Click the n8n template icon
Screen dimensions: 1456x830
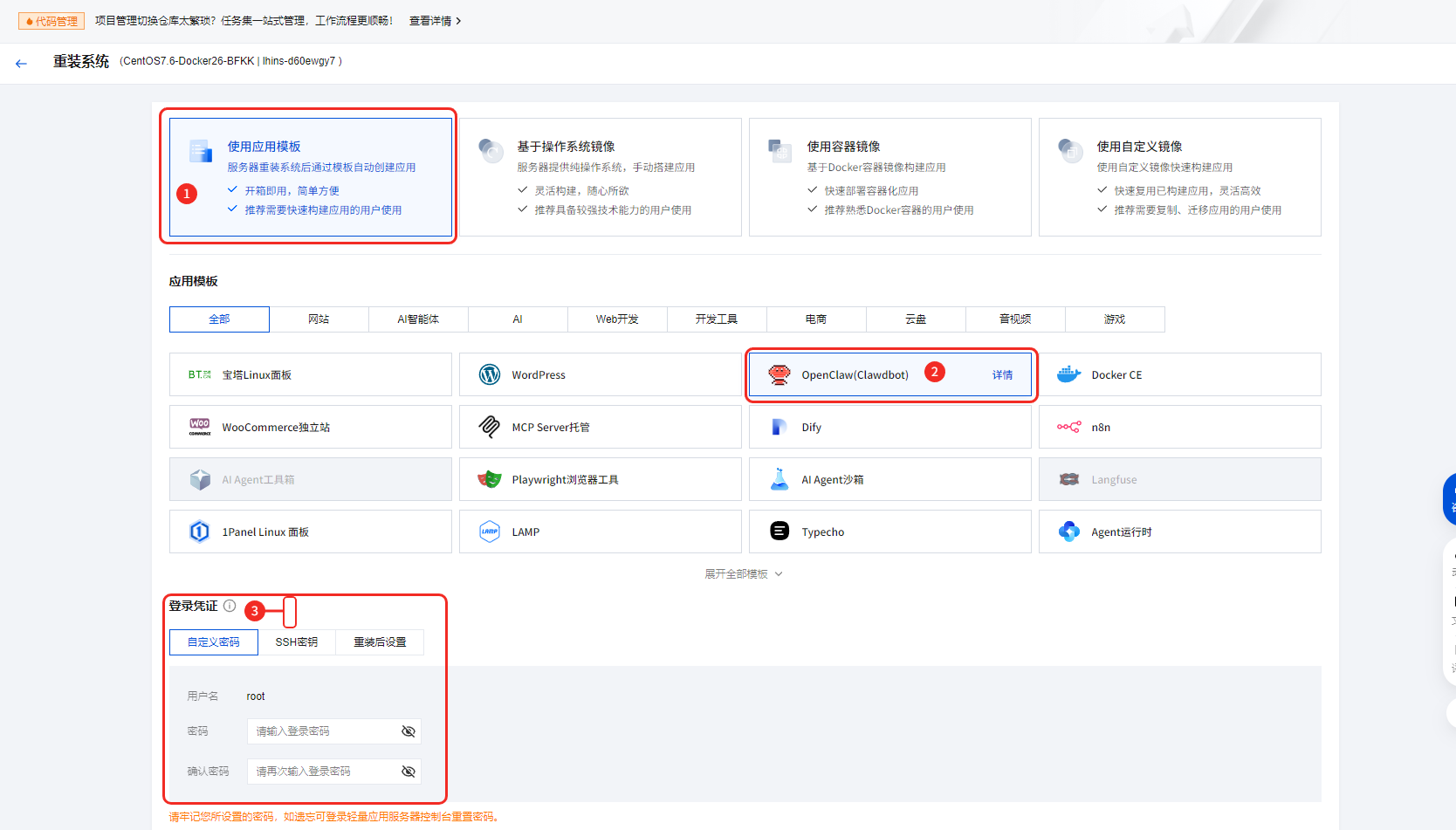pos(1068,427)
